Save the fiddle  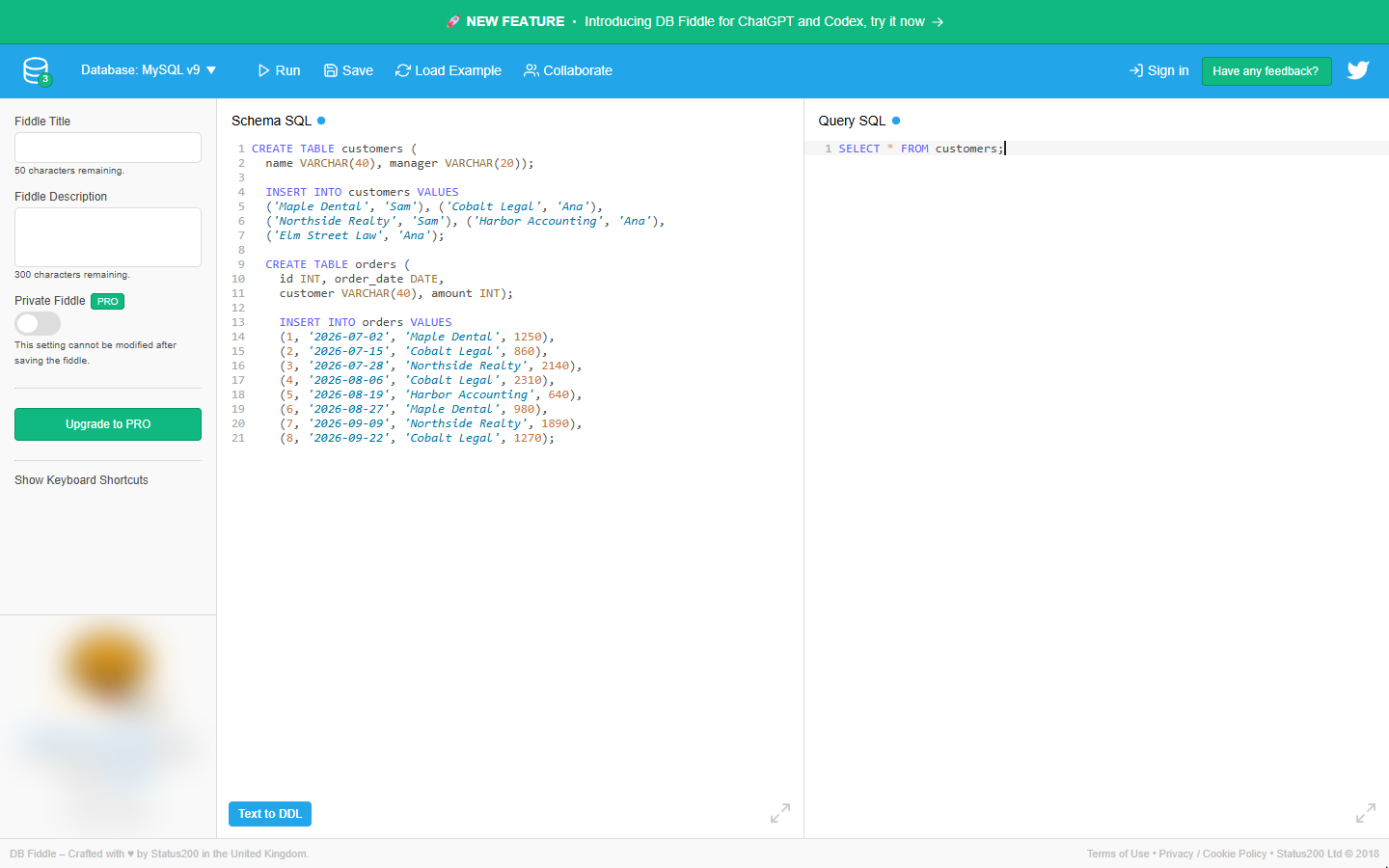click(348, 70)
